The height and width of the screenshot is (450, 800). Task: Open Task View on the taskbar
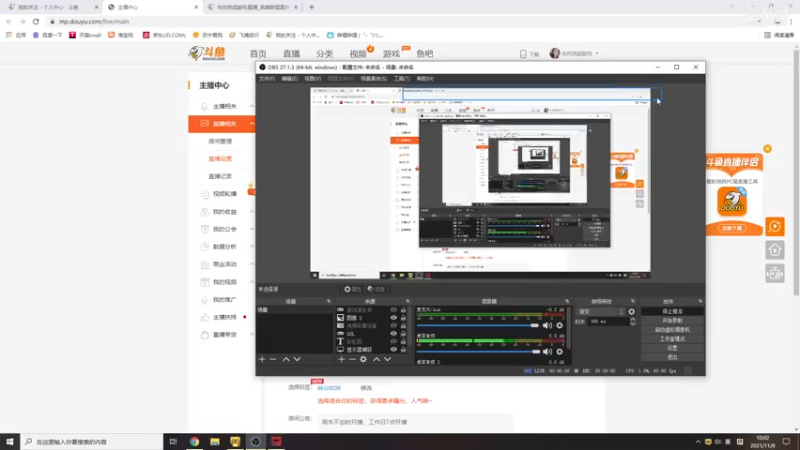click(173, 442)
